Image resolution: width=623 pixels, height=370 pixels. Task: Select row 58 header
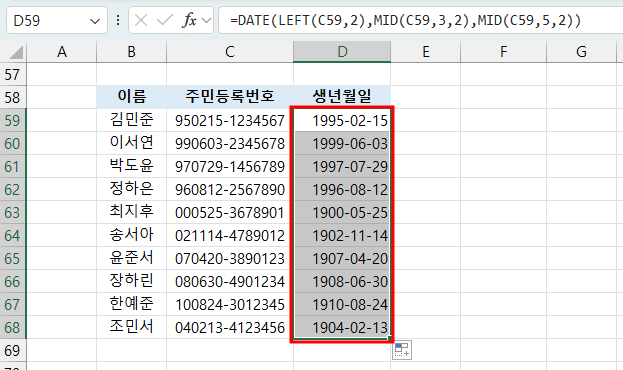13,97
